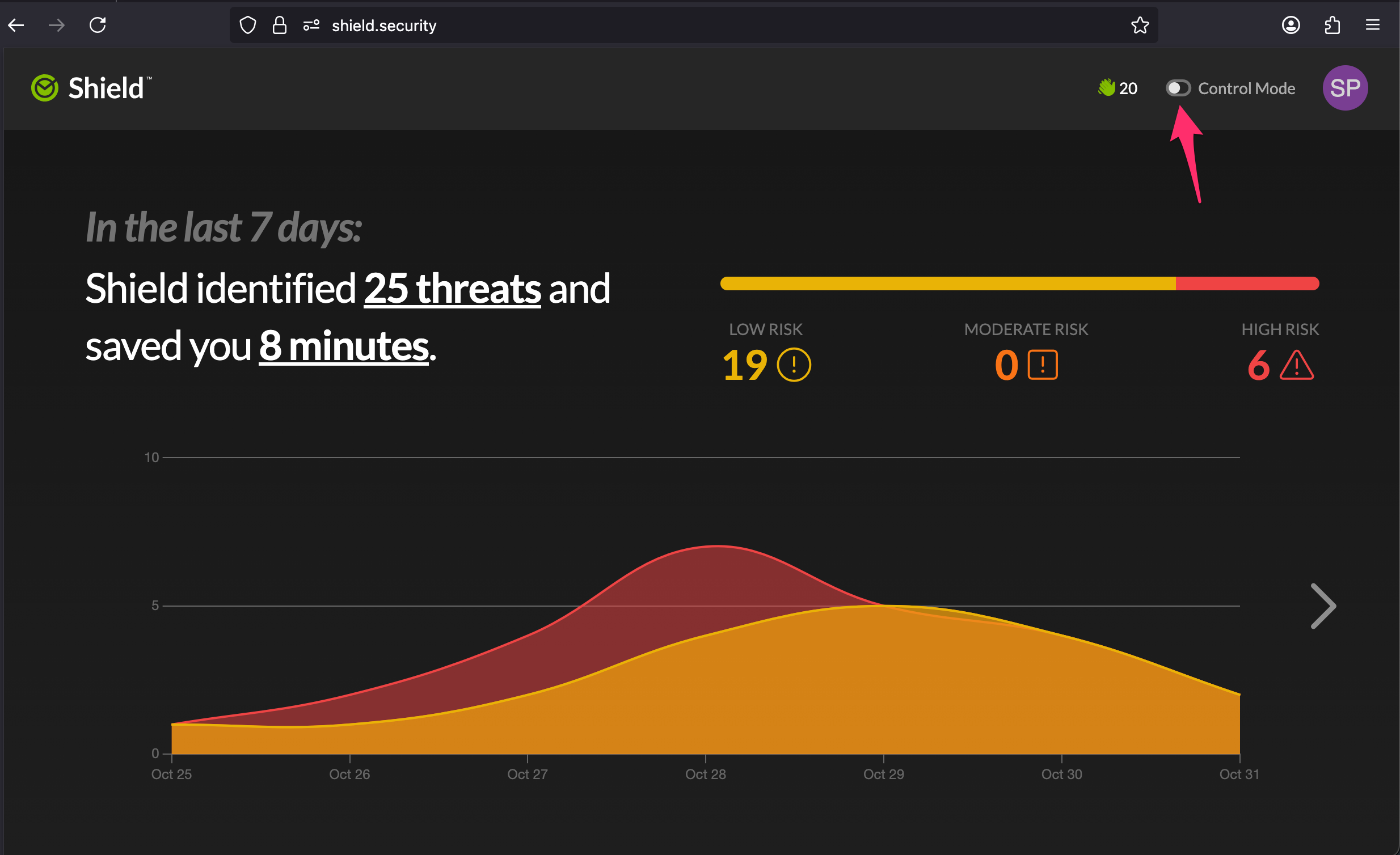Click the Shield logo icon

44,88
